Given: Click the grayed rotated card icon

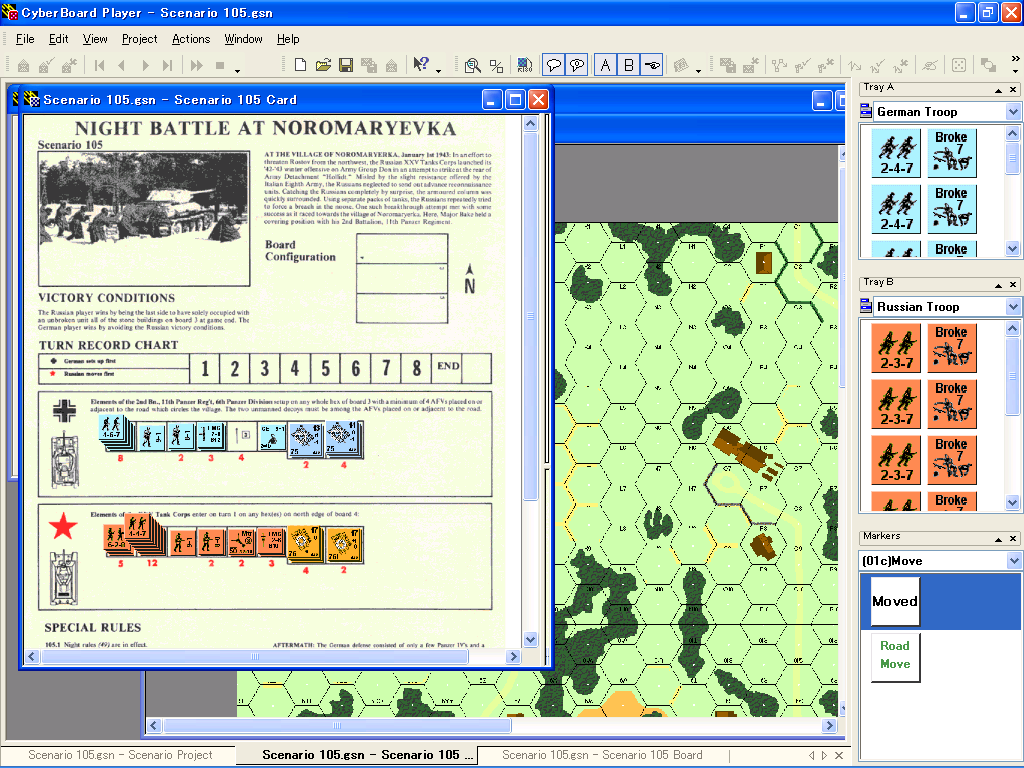Looking at the screenshot, I should (681, 65).
